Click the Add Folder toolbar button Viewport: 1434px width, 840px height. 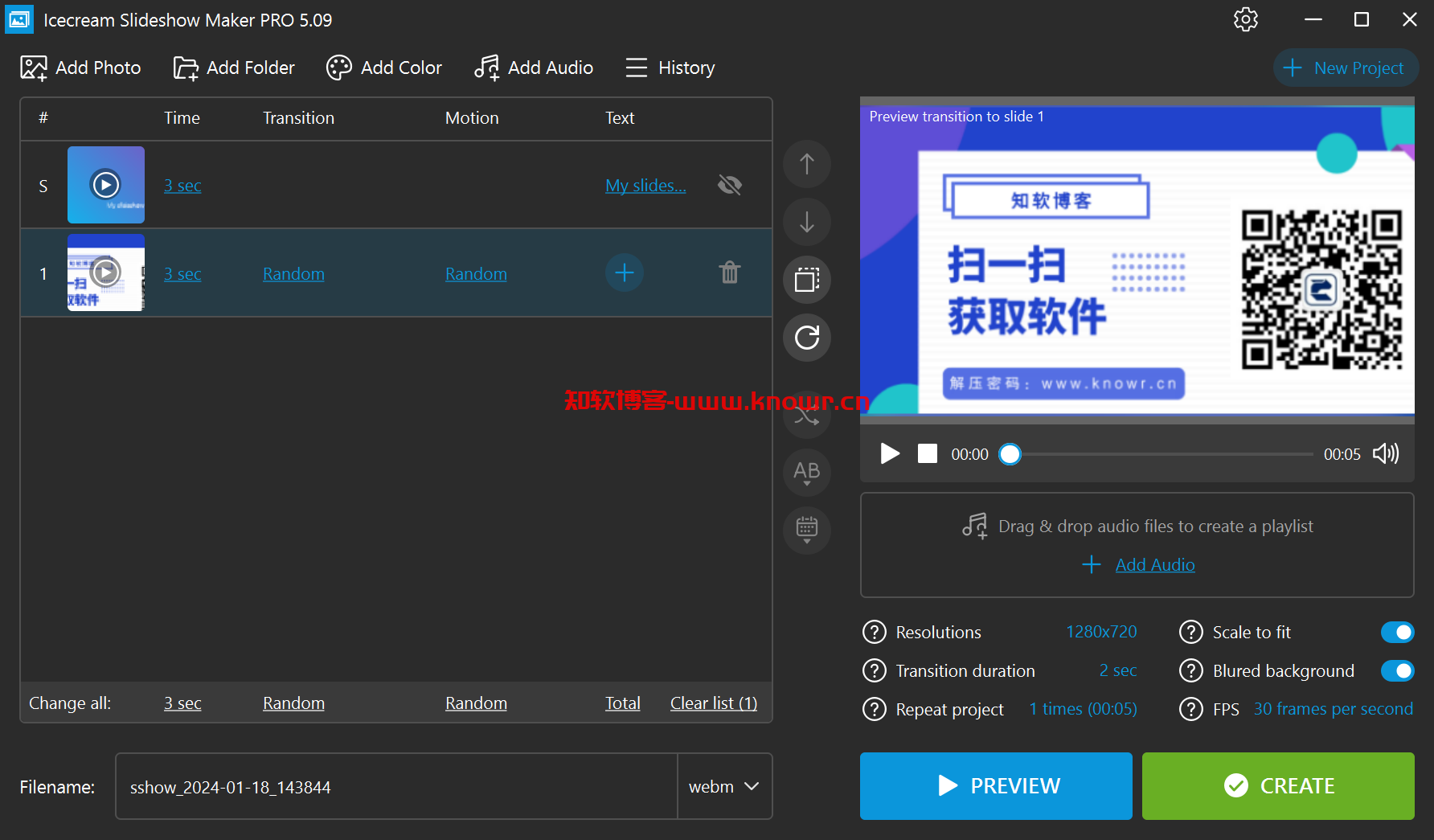pyautogui.click(x=234, y=68)
